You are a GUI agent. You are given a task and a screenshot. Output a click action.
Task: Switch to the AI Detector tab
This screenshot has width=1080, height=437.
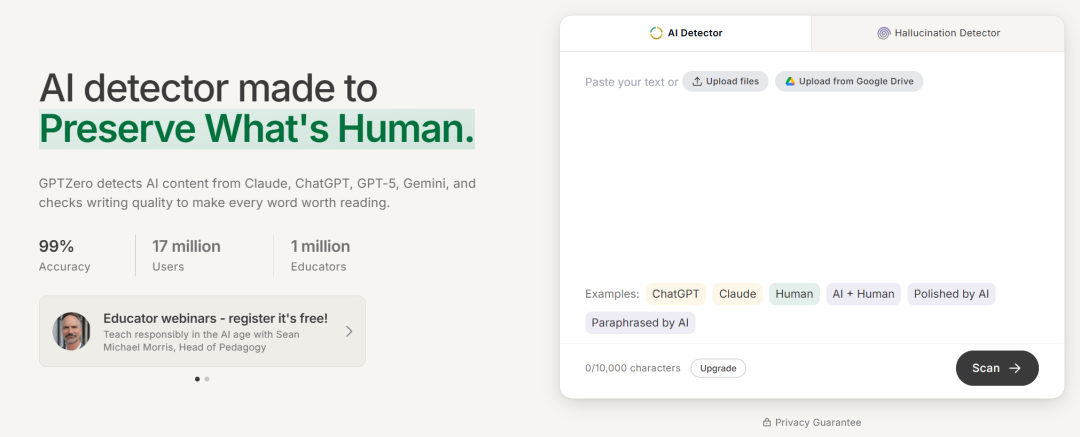685,33
